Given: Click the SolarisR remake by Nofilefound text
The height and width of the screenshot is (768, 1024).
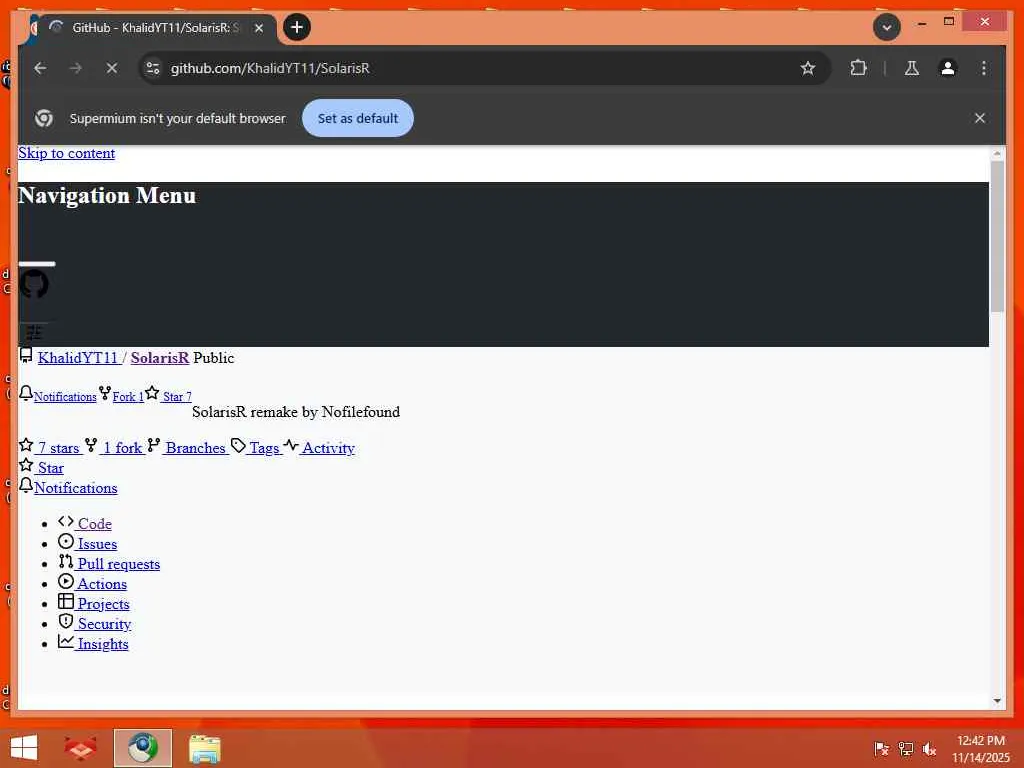Looking at the screenshot, I should [296, 412].
